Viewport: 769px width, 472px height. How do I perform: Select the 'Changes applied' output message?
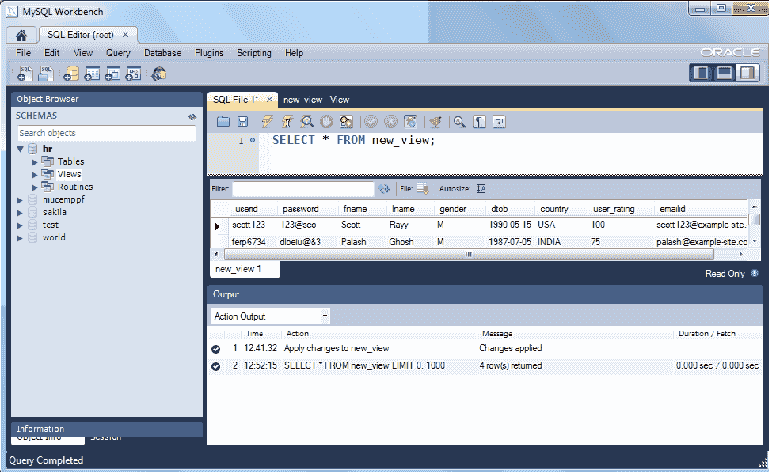pyautogui.click(x=511, y=348)
